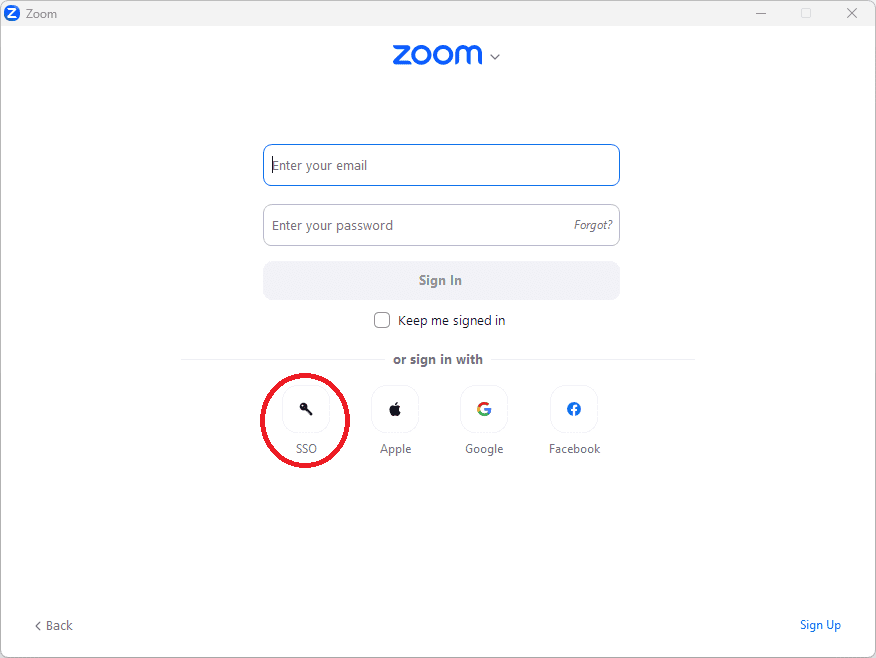Select the Apple sign-in icon

[x=394, y=409]
